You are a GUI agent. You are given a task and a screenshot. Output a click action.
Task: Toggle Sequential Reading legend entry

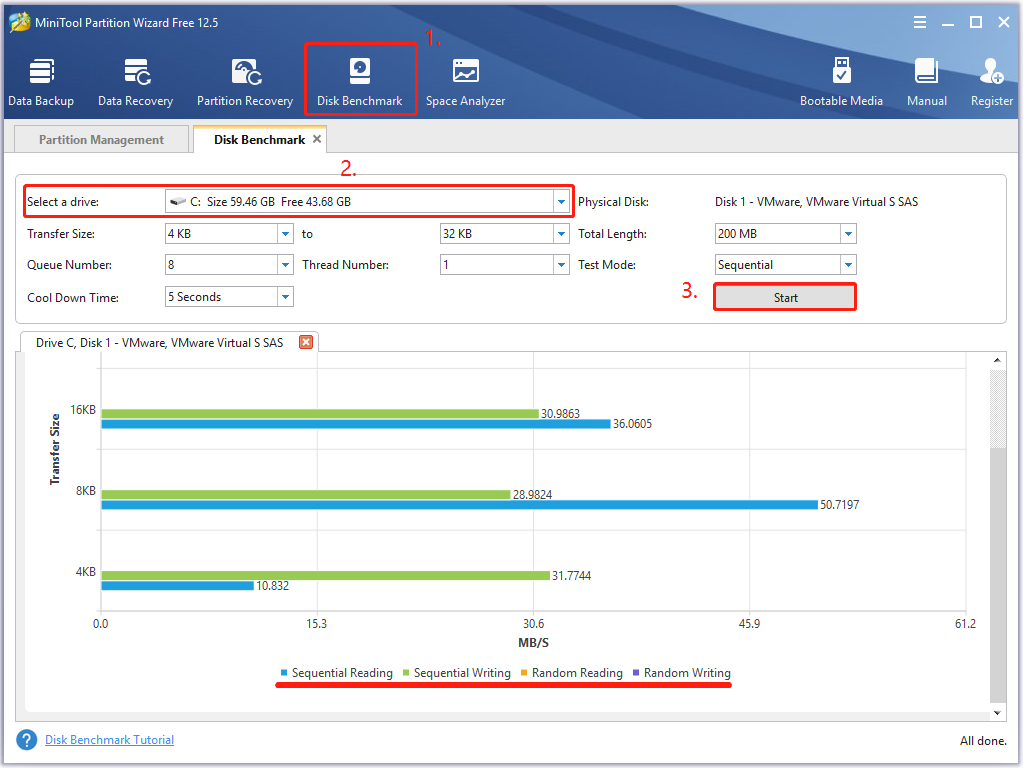tap(336, 673)
